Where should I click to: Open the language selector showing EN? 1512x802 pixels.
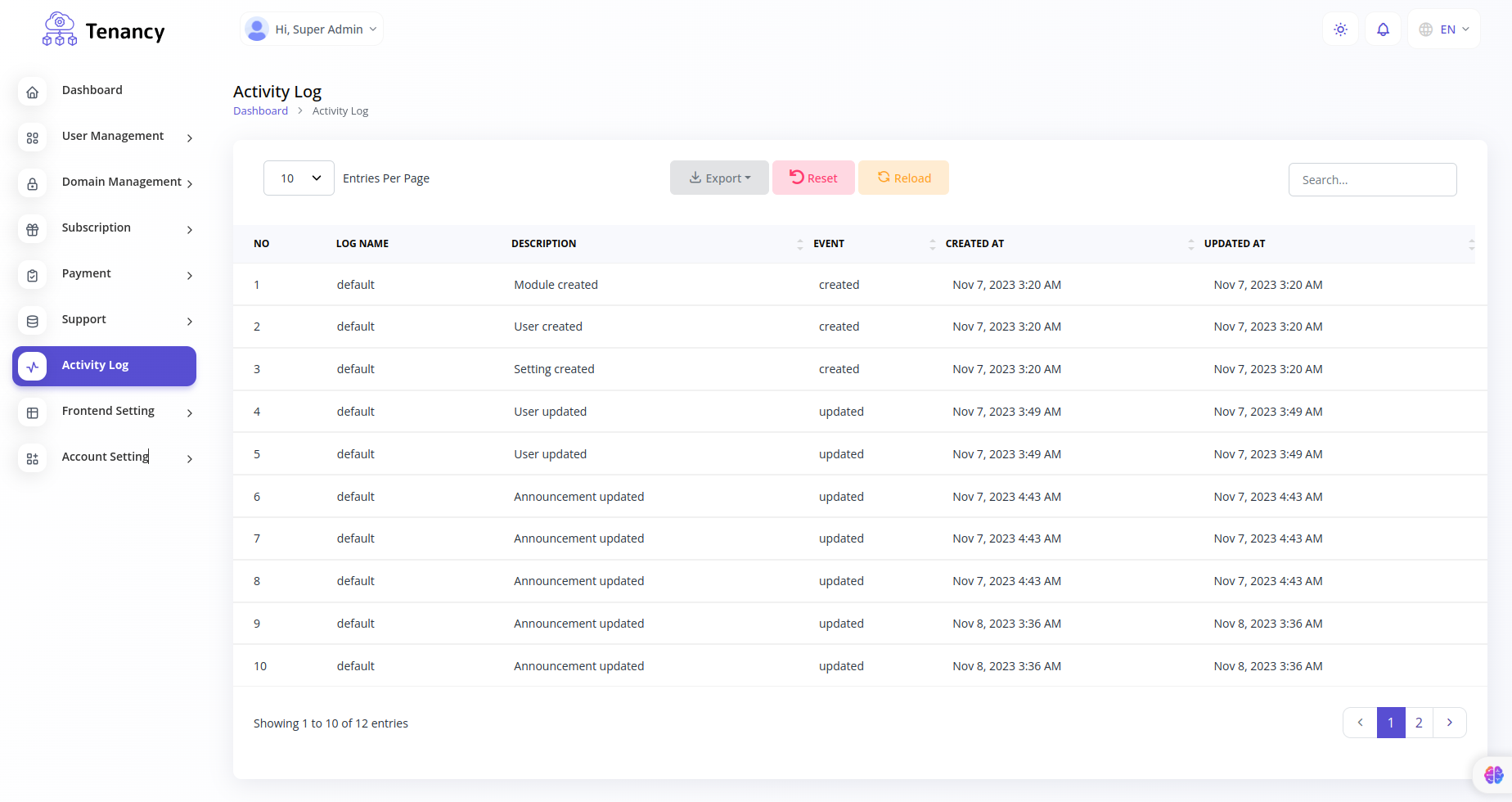click(1443, 29)
